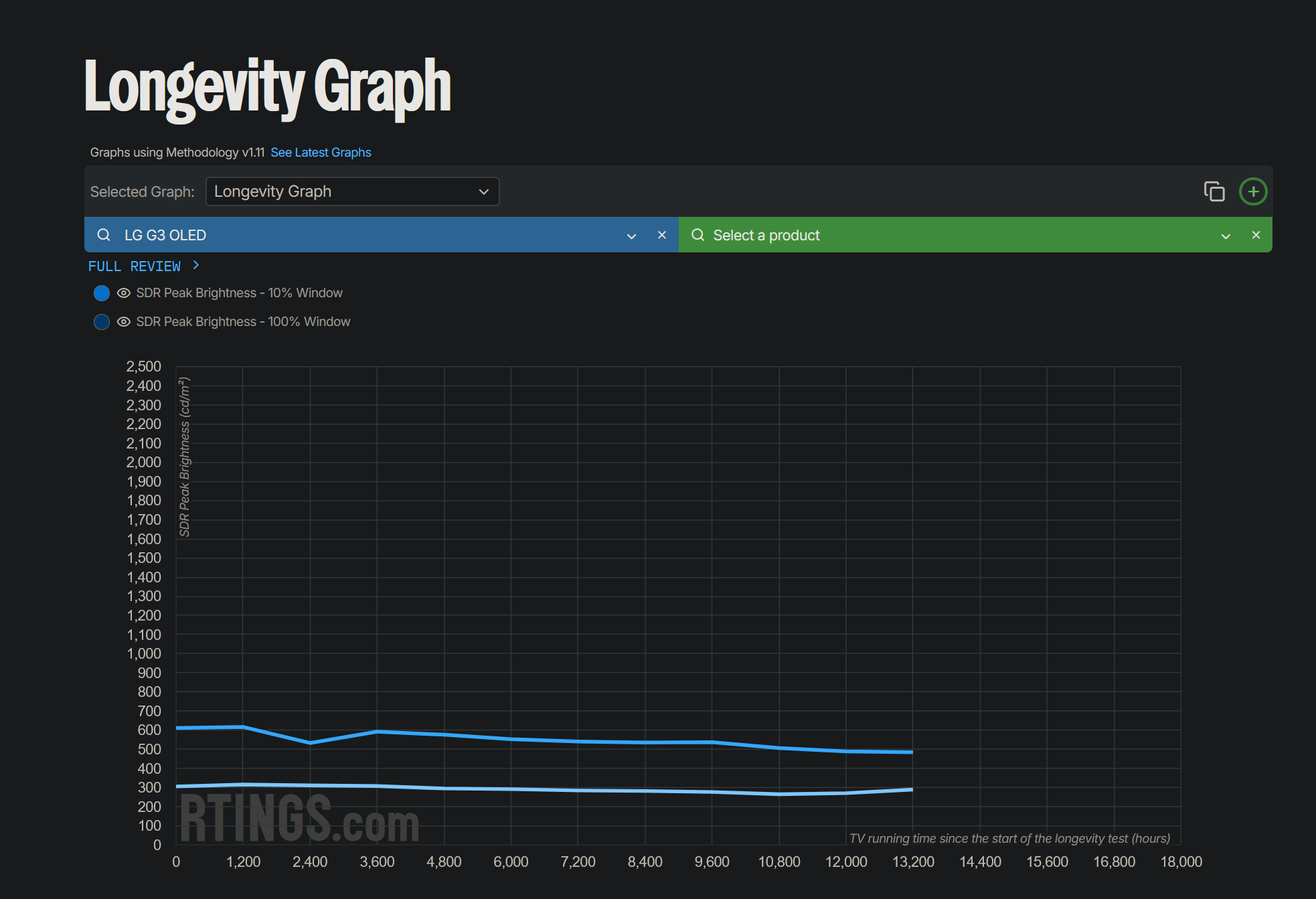
Task: Click the green plus icon to add a graph
Action: click(x=1253, y=191)
